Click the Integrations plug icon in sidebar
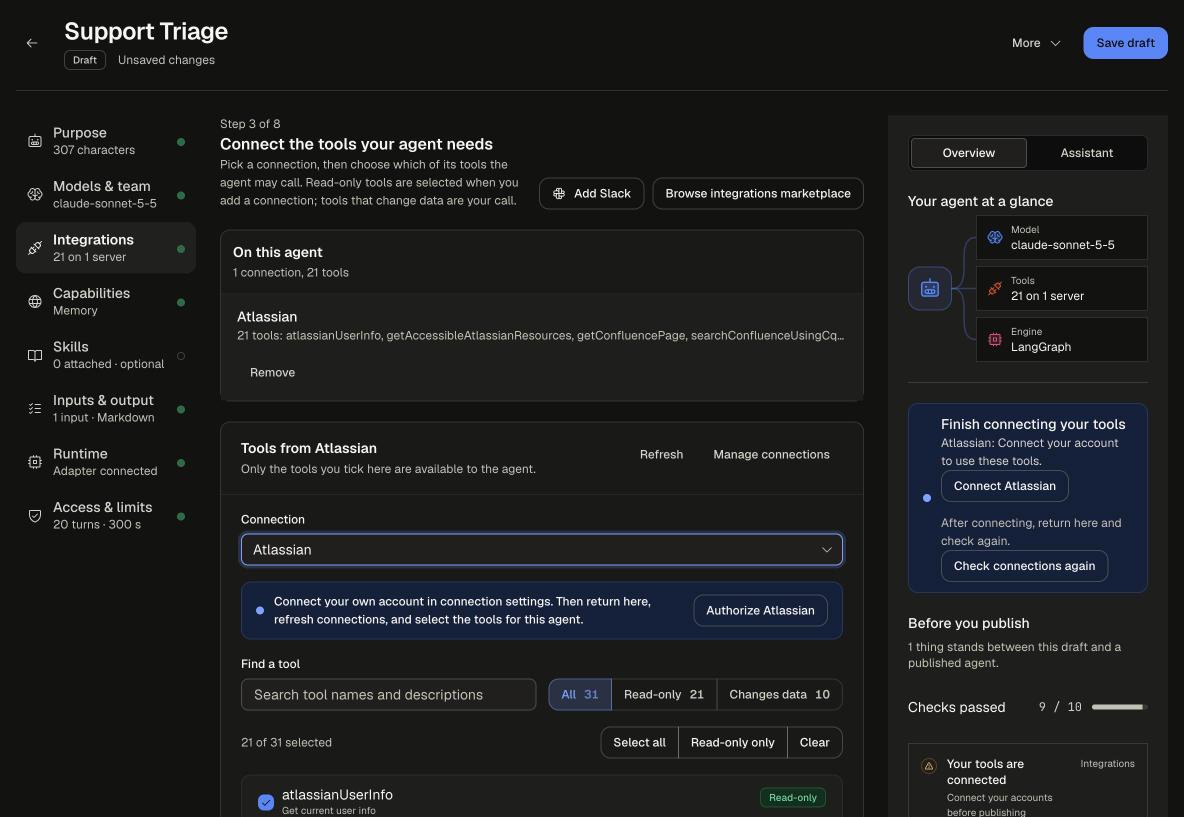The width and height of the screenshot is (1184, 817). pyautogui.click(x=35, y=248)
